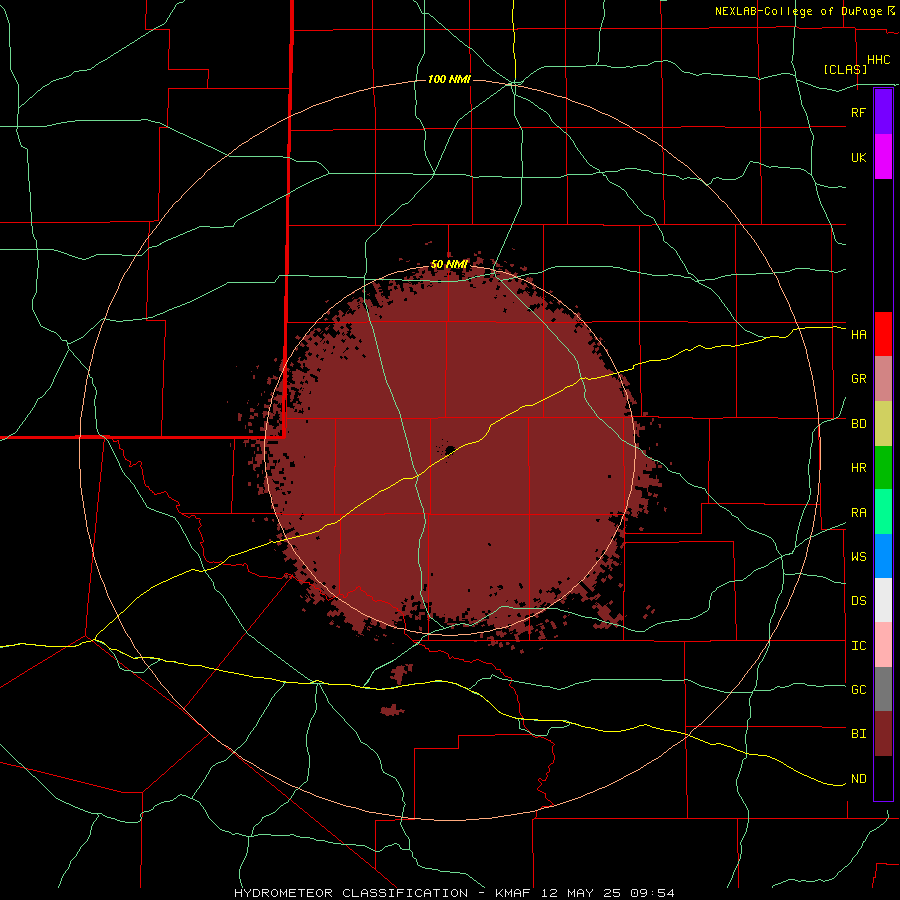Image resolution: width=900 pixels, height=900 pixels.
Task: Click the 09:54 timestamp in caption
Action: point(652,893)
